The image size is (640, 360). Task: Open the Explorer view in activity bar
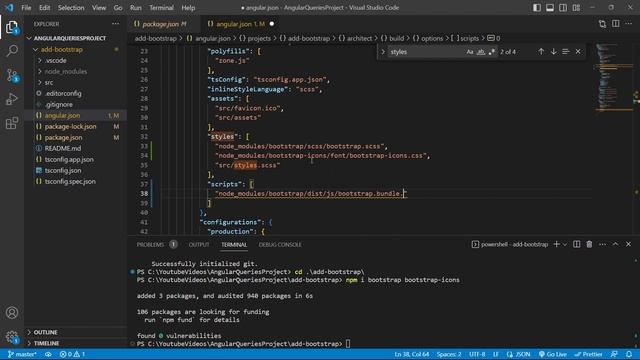click(12, 27)
